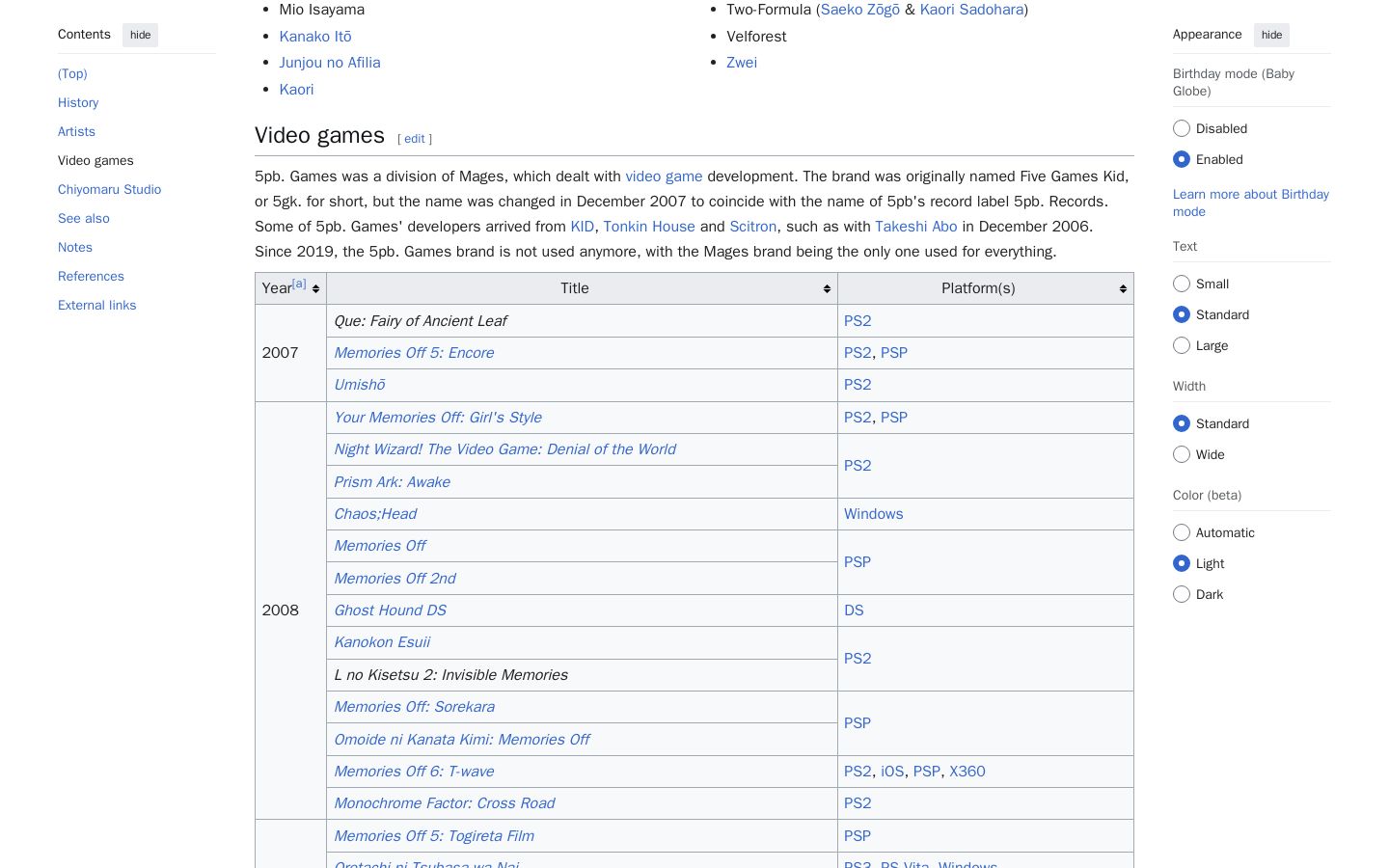Image resolution: width=1389 pixels, height=868 pixels.
Task: Open Memories Off: Sorekara link
Action: tap(414, 707)
